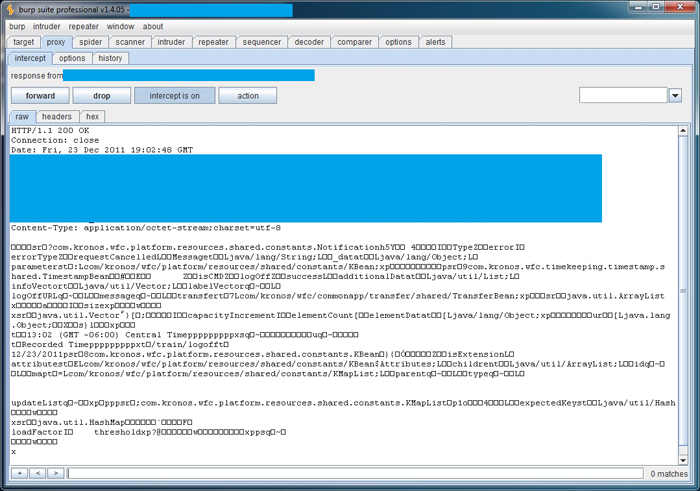The height and width of the screenshot is (491, 700).
Task: Open proxy options sub-tab
Action: (x=72, y=58)
